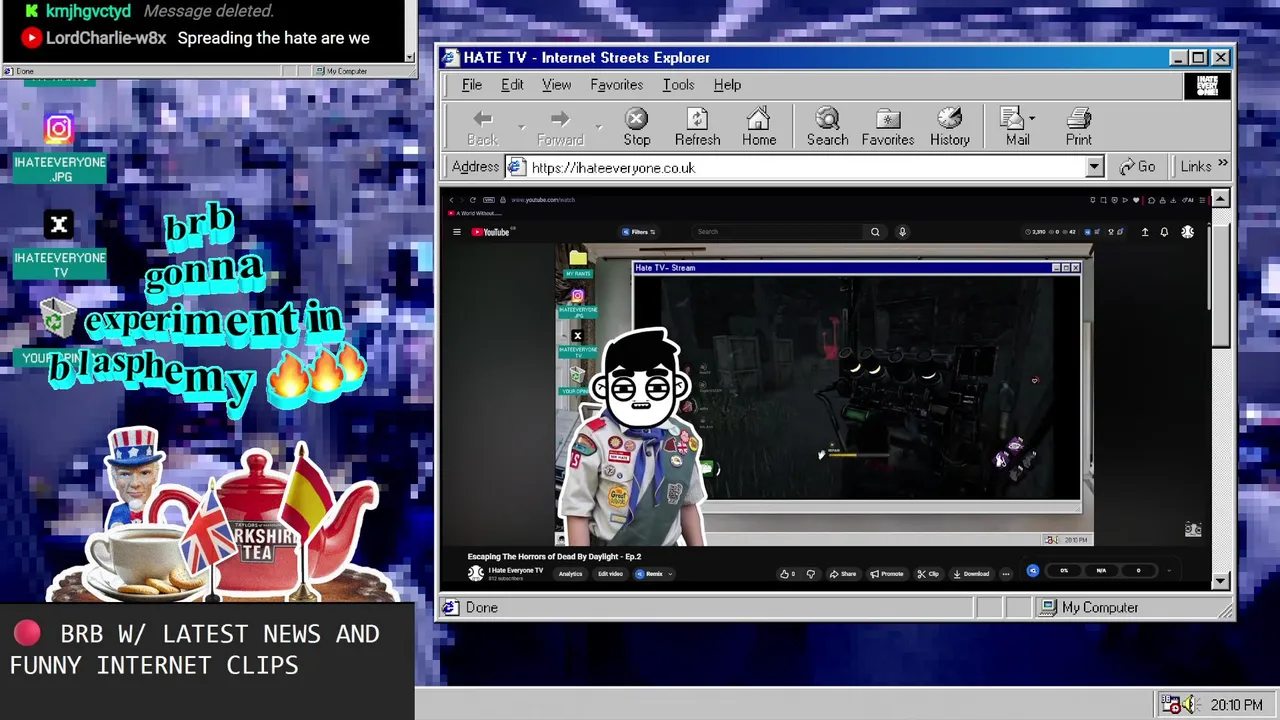Viewport: 1280px width, 720px height.
Task: Open the Back button history dropdown arrow
Action: point(522,127)
